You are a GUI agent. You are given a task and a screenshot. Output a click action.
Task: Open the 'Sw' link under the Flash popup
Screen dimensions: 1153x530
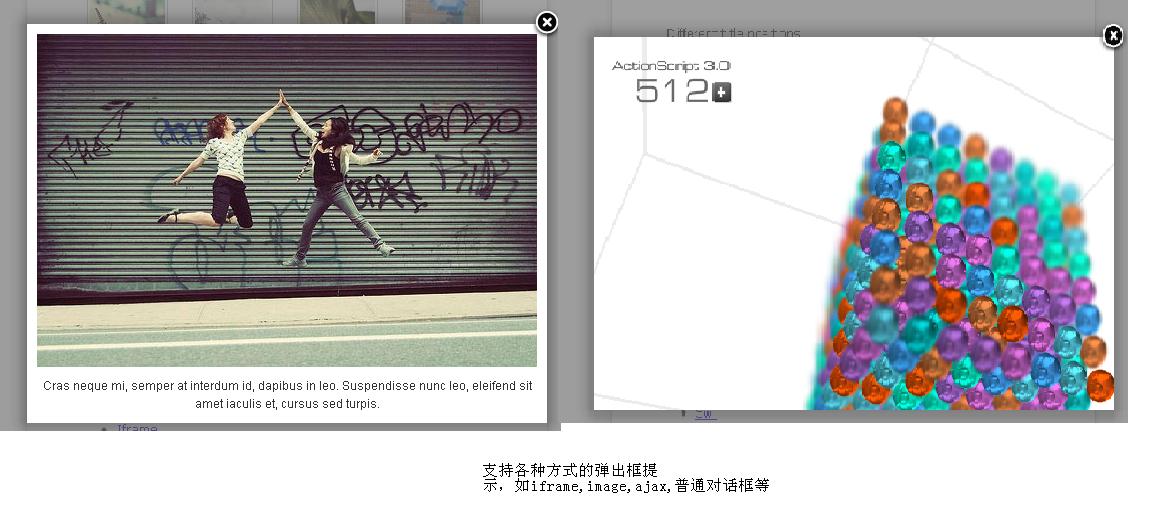pos(705,415)
